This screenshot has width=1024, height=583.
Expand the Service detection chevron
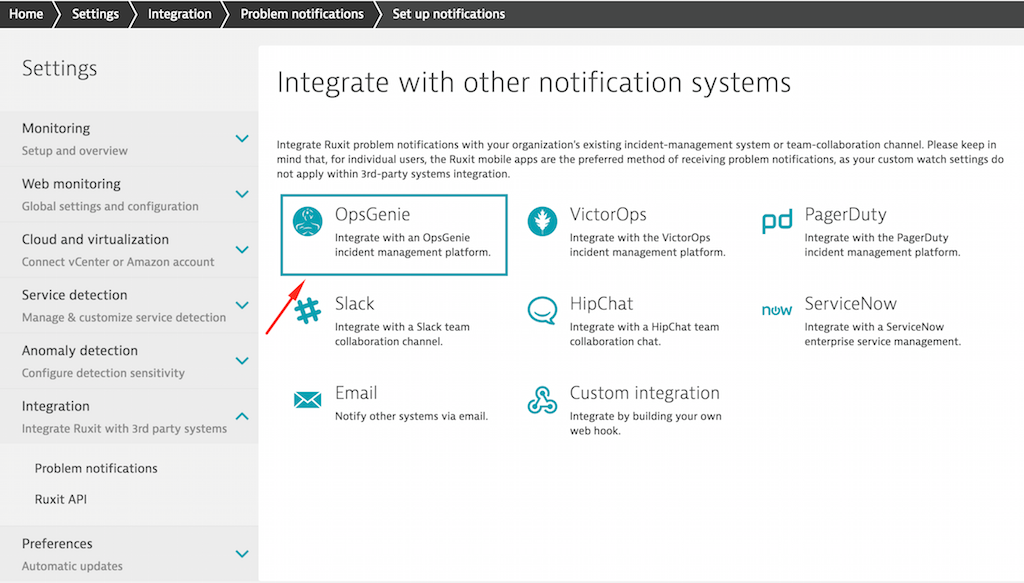tap(242, 305)
